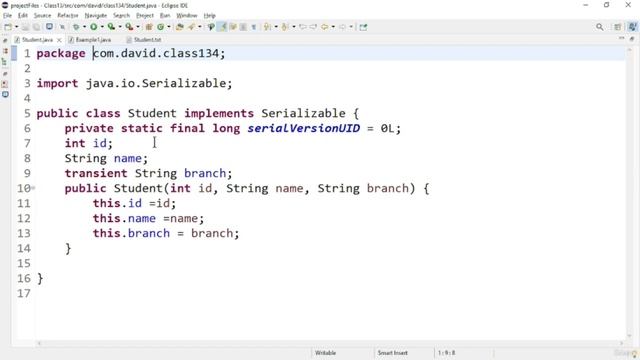Viewport: 640px width, 360px height.
Task: Click the New Java Class icon
Action: (x=160, y=27)
